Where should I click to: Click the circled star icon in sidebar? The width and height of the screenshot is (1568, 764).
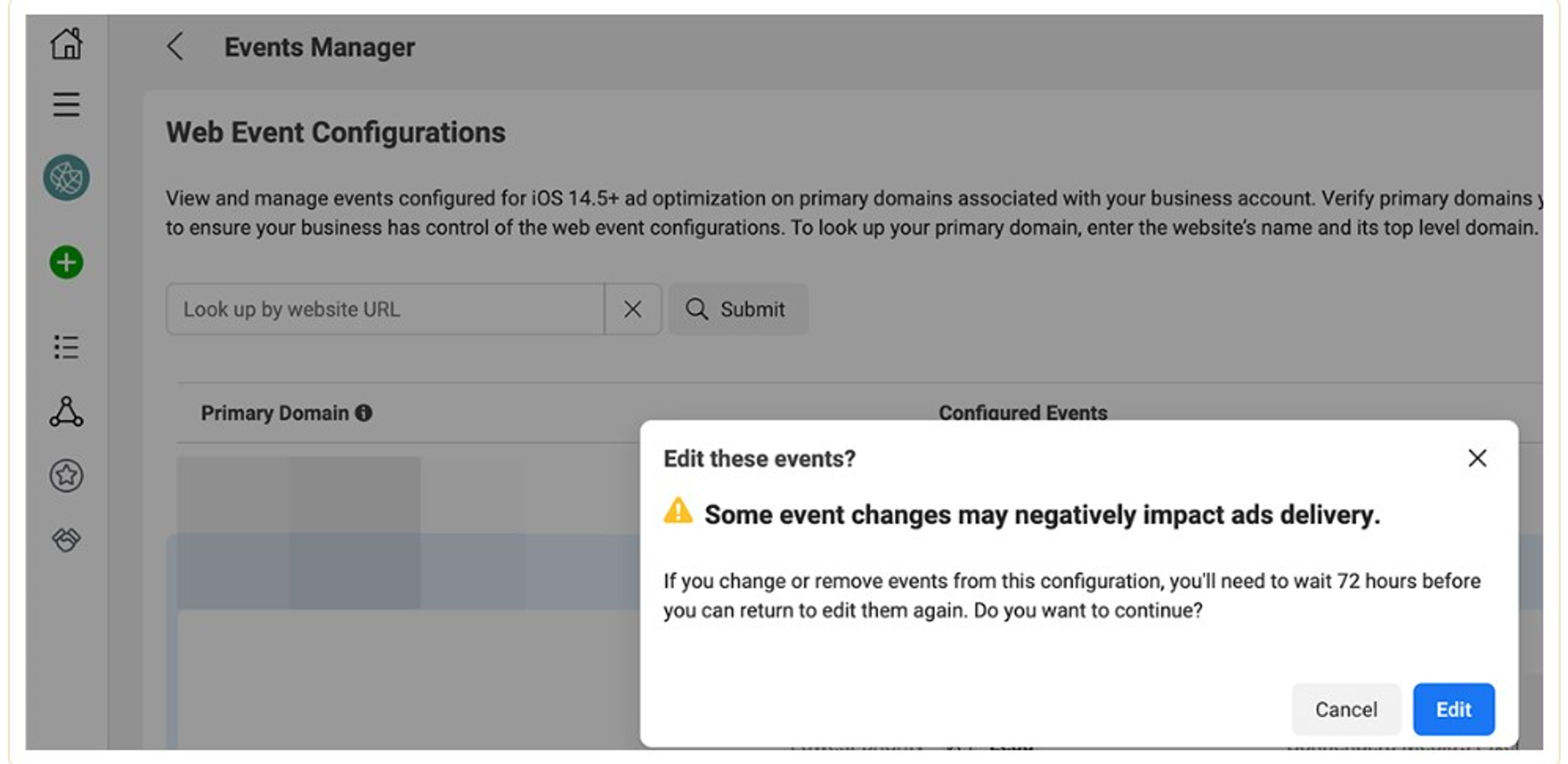[x=66, y=475]
